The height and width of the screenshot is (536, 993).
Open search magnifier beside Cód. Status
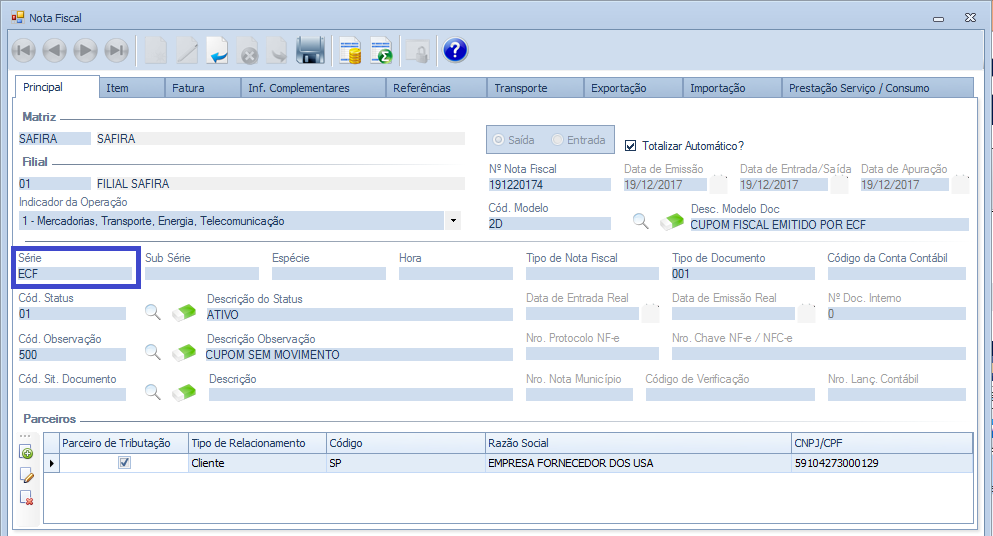[x=153, y=312]
